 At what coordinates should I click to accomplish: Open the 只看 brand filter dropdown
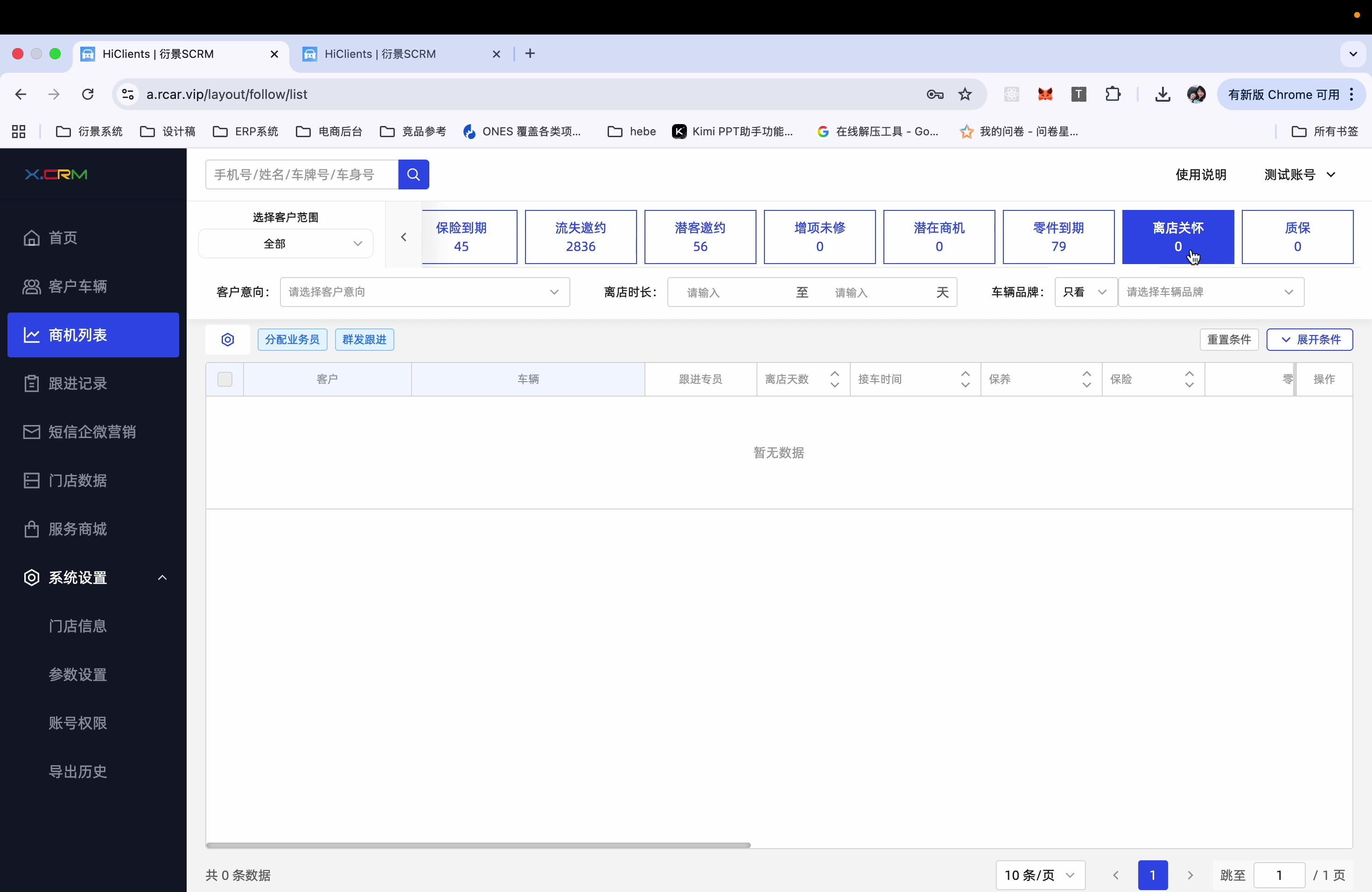pyautogui.click(x=1085, y=292)
